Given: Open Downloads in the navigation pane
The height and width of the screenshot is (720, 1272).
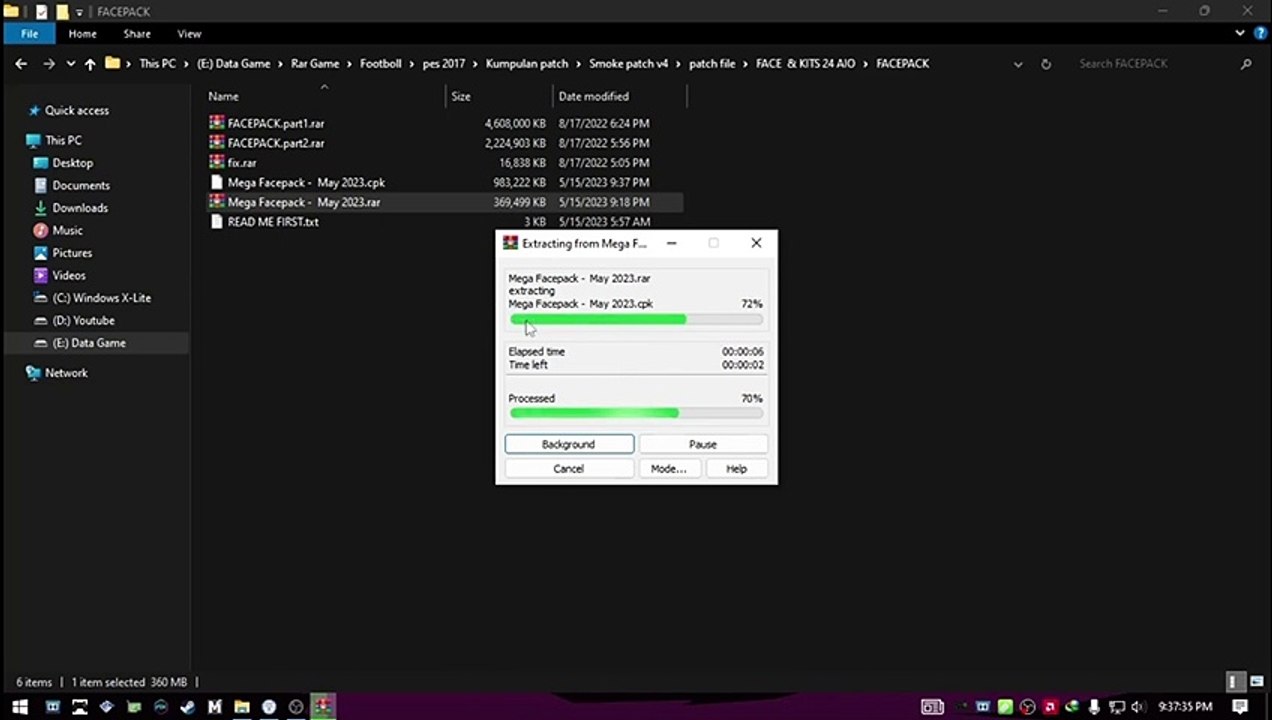Looking at the screenshot, I should pyautogui.click(x=80, y=208).
